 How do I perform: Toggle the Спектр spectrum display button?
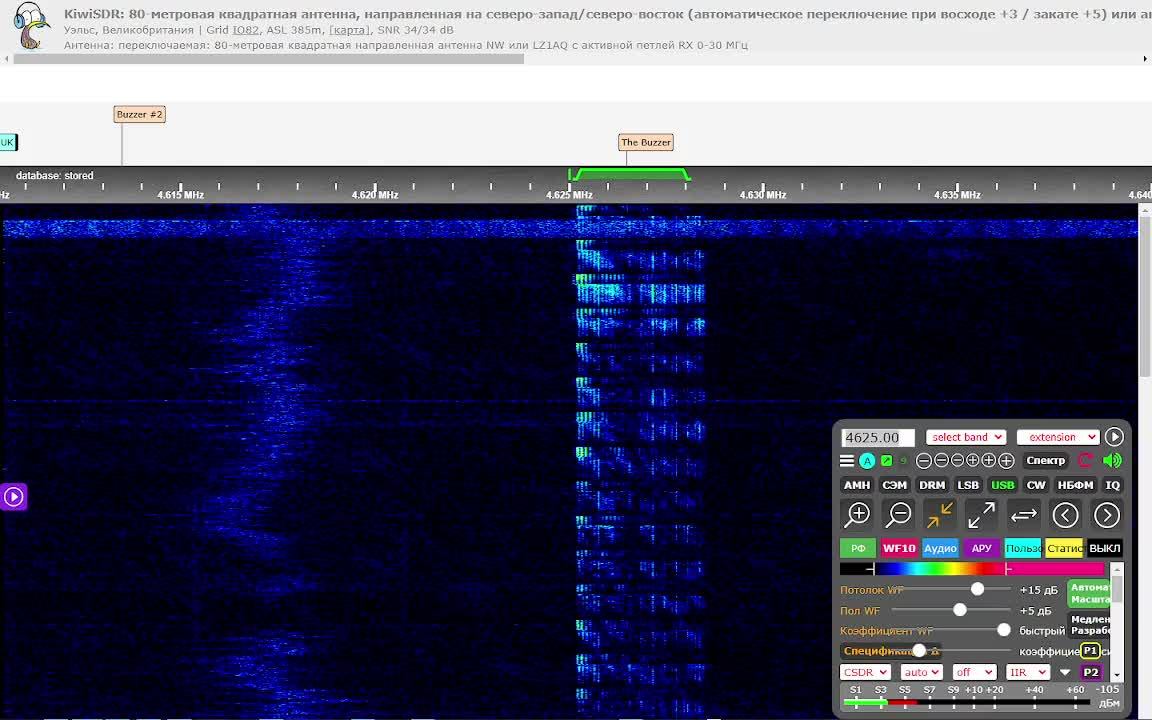pos(1045,461)
